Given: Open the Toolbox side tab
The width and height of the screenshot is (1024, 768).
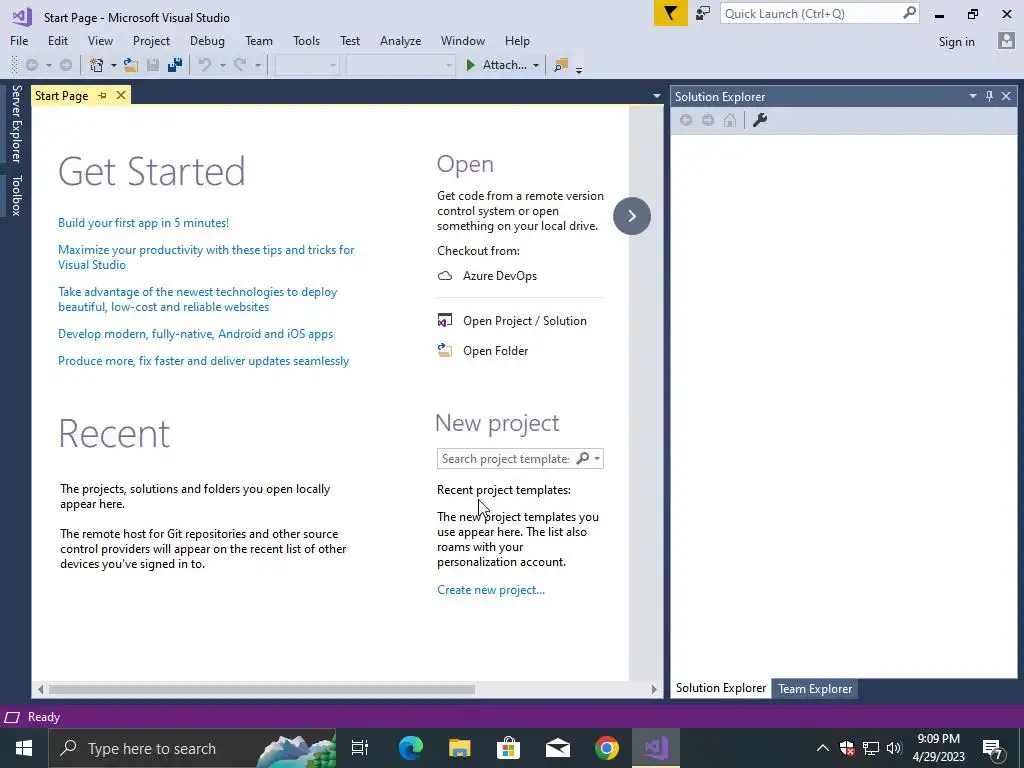Looking at the screenshot, I should point(16,195).
